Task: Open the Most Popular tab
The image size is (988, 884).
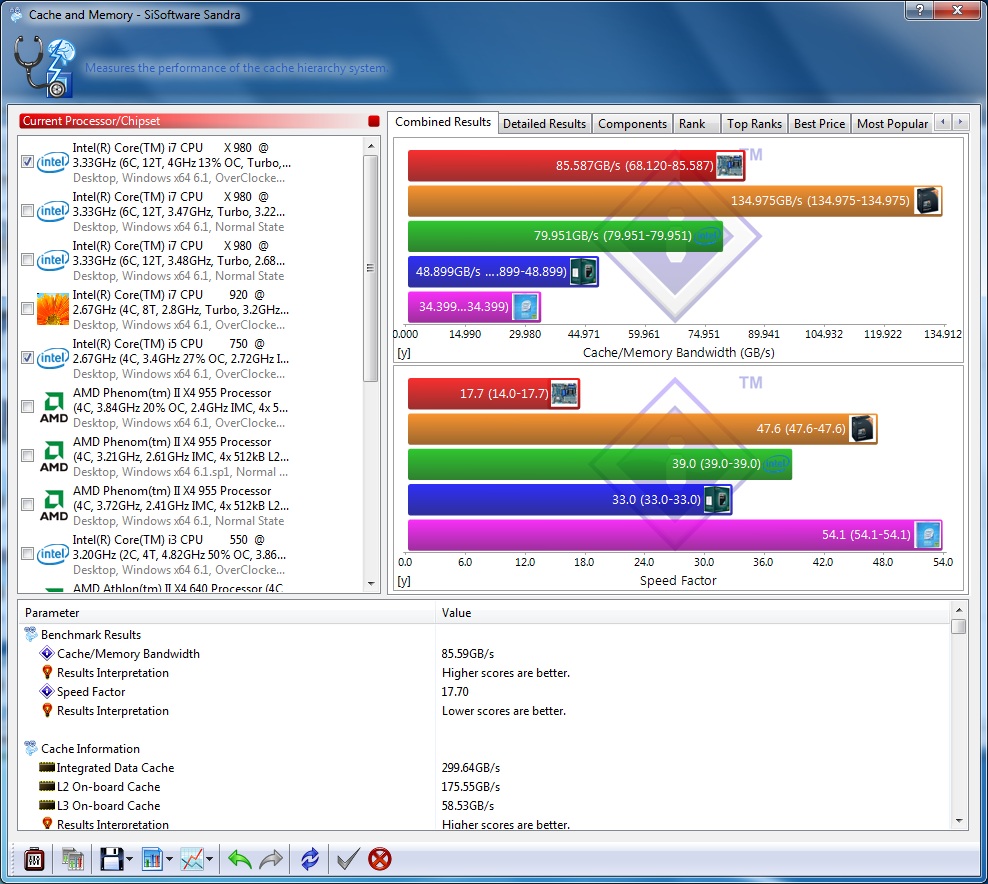Action: coord(892,123)
